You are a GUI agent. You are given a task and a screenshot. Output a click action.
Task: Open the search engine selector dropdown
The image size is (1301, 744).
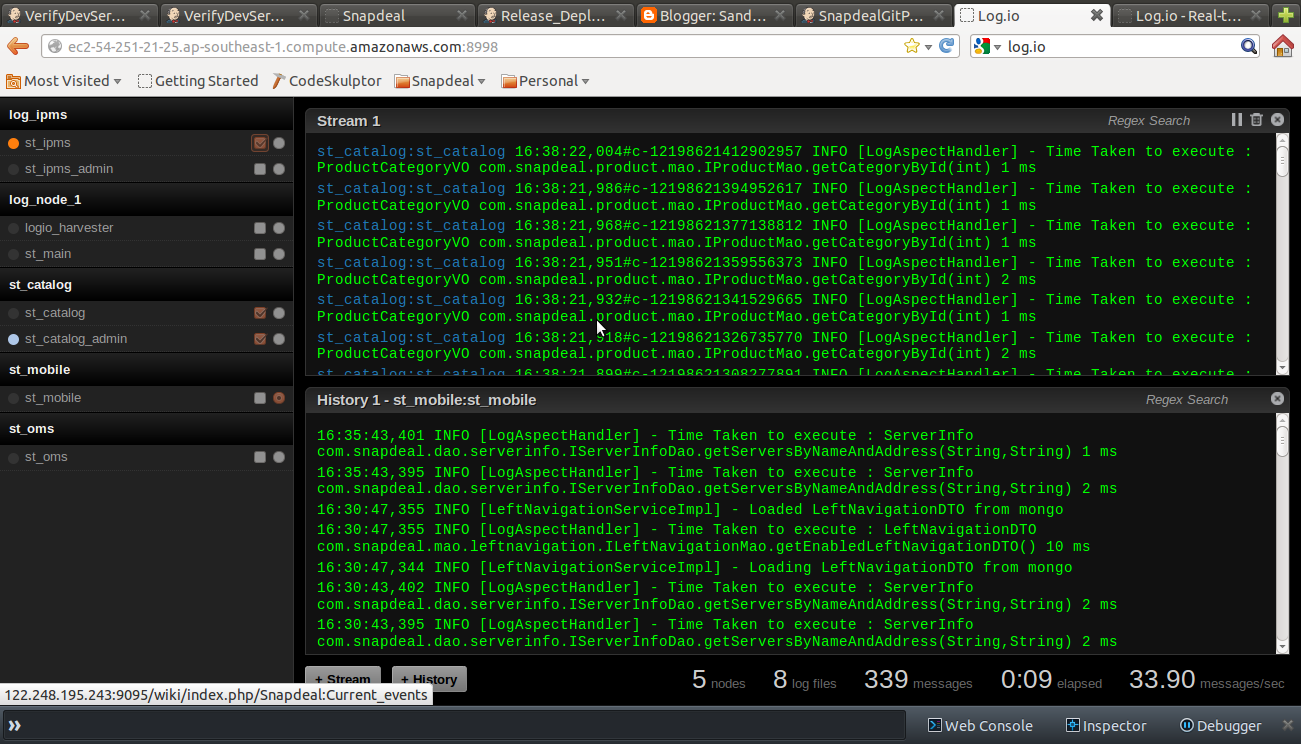point(988,47)
